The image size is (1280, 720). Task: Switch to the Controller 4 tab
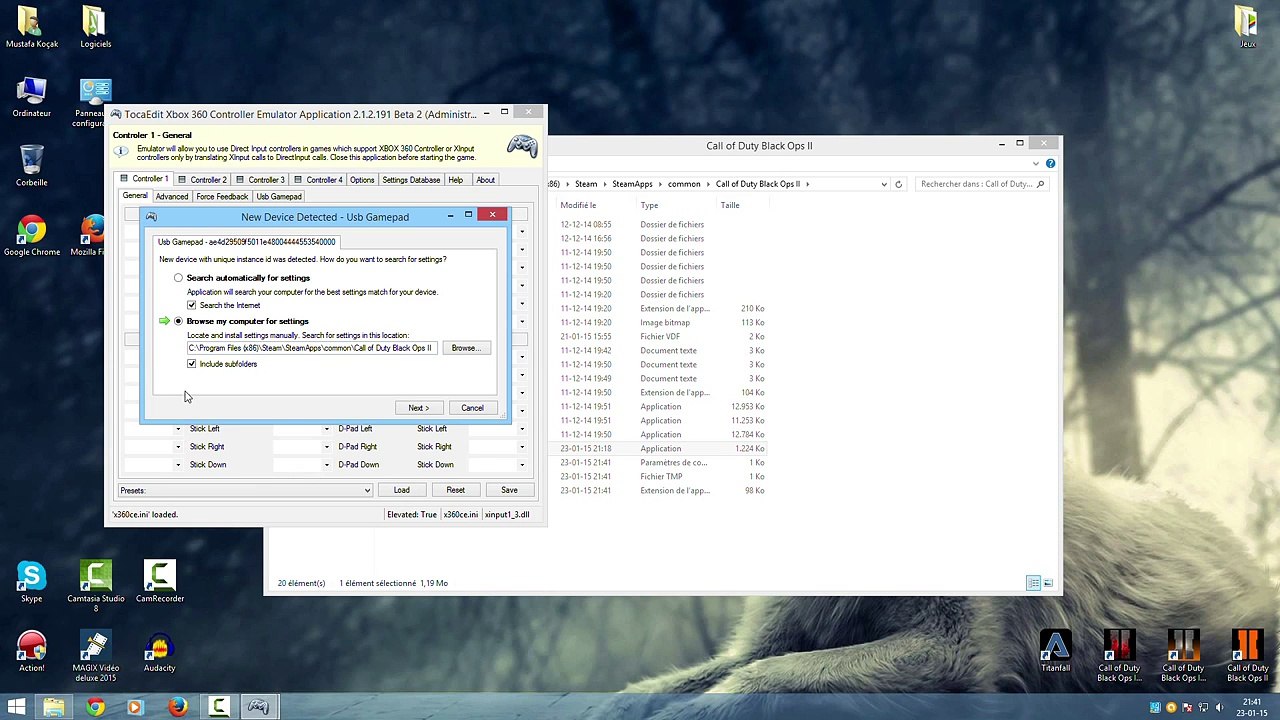pyautogui.click(x=318, y=180)
